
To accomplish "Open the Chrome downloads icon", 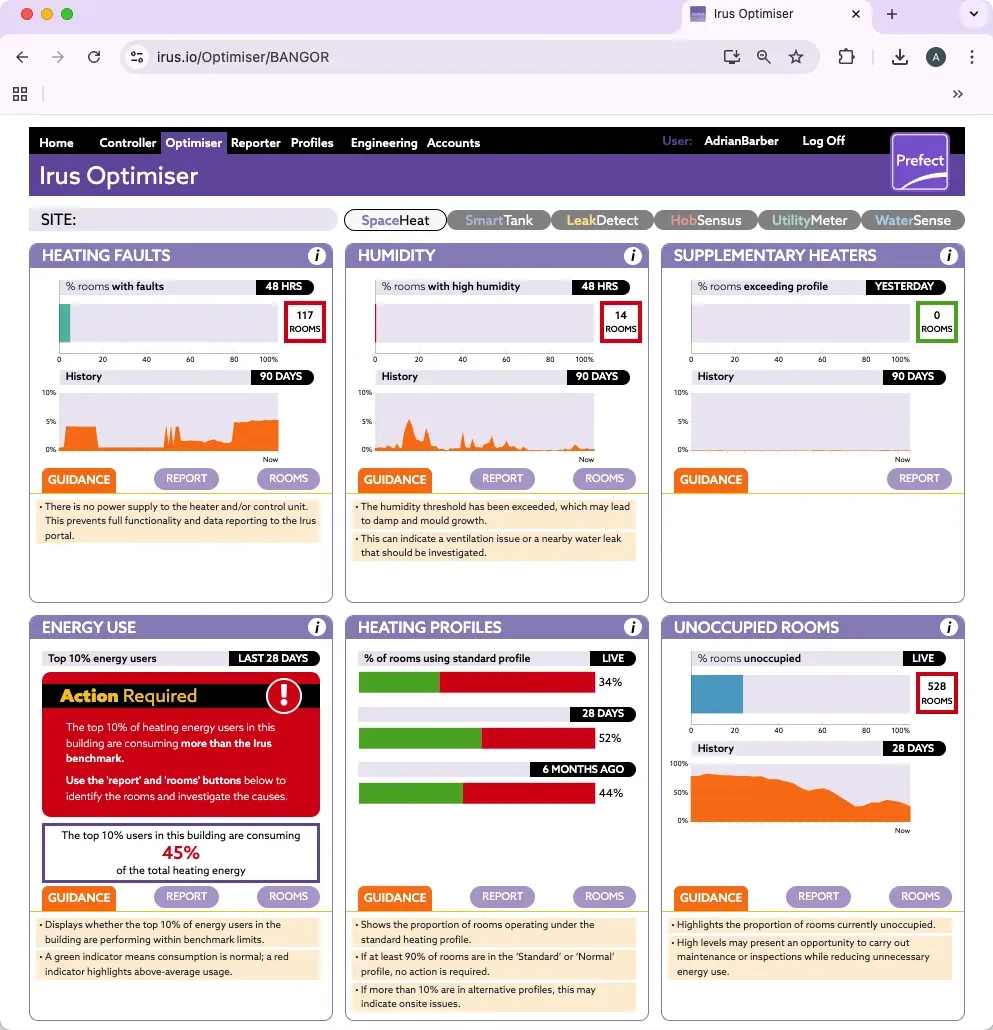I will [900, 57].
